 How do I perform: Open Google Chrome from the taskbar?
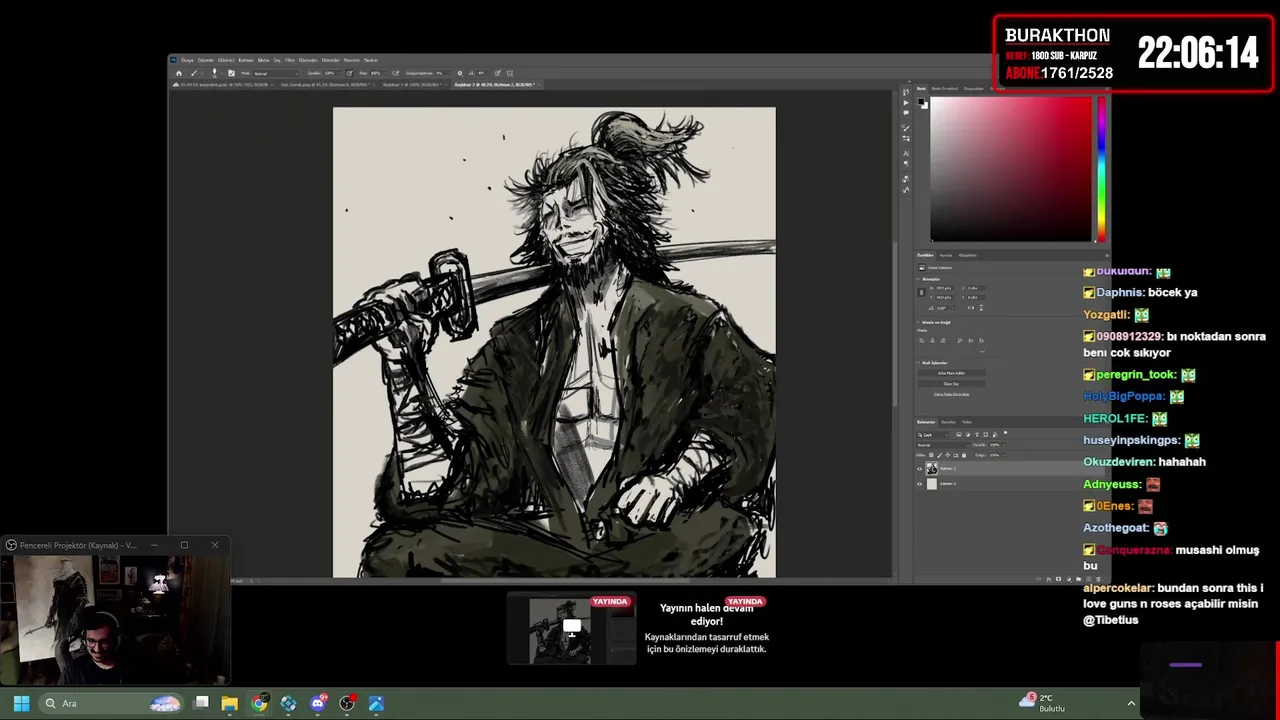click(x=259, y=703)
